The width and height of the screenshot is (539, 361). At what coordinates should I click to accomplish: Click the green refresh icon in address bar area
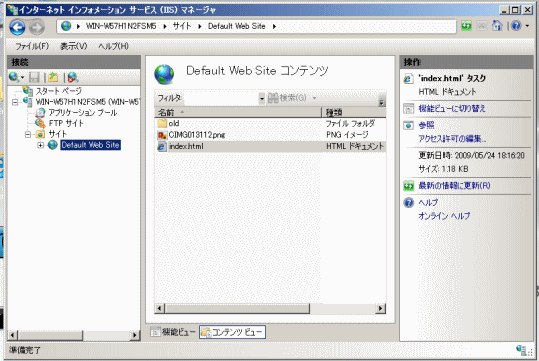click(466, 26)
